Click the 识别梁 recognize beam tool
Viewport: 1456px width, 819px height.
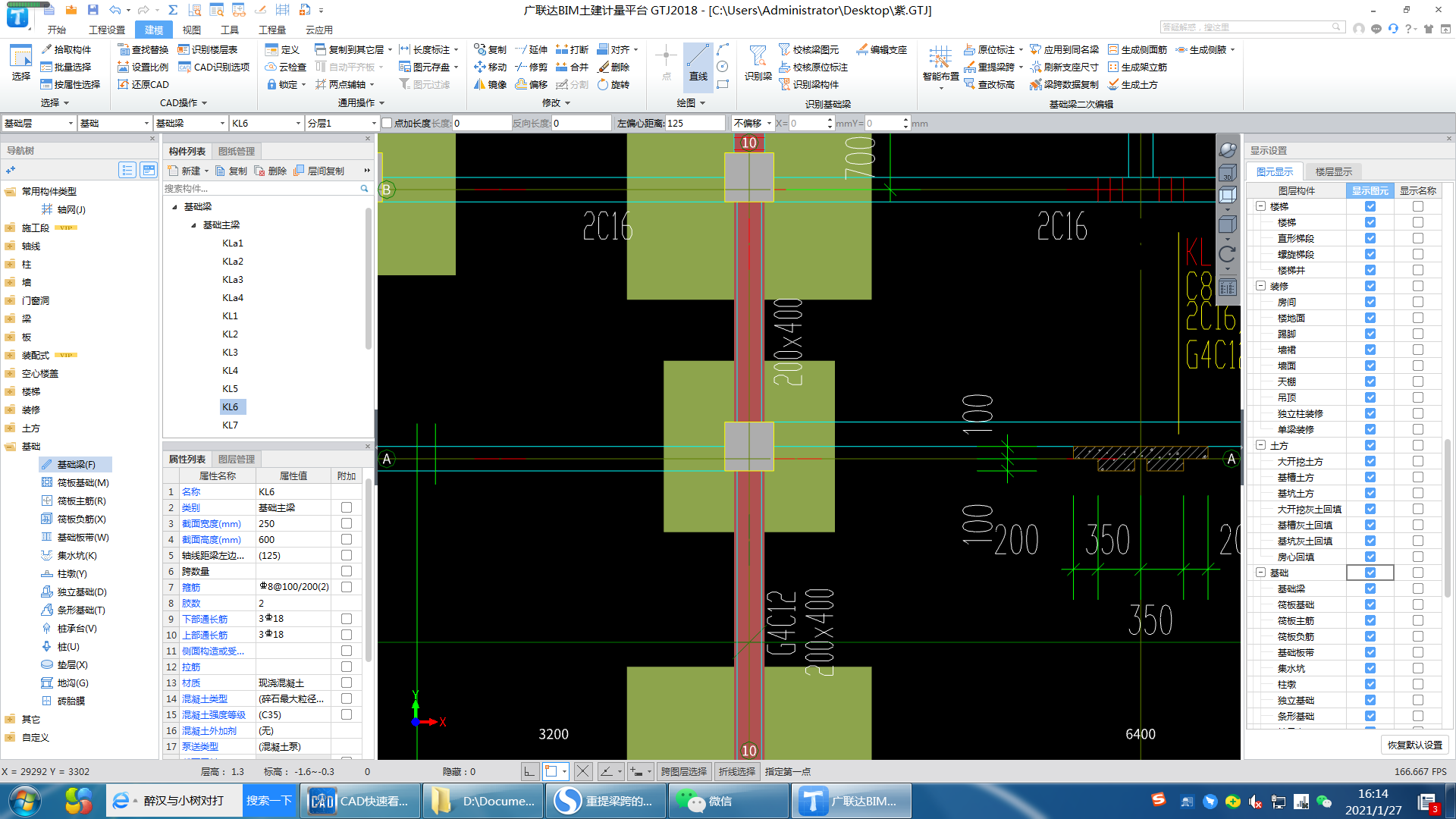[x=758, y=63]
